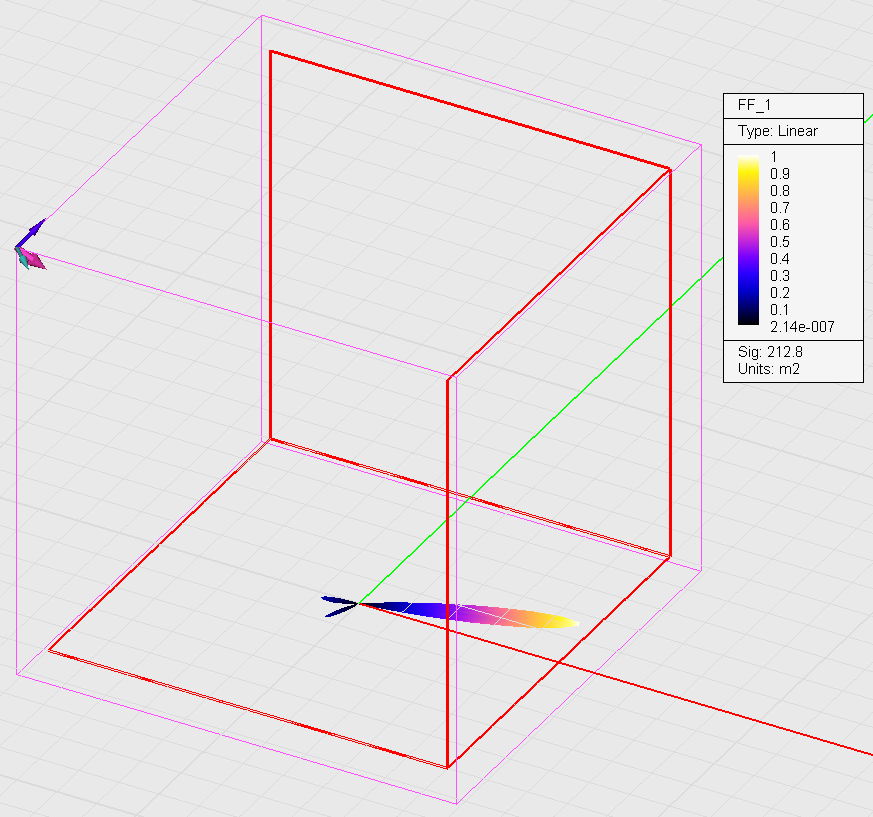
Task: Select legend minimum value 2.14e-007
Action: coord(801,327)
